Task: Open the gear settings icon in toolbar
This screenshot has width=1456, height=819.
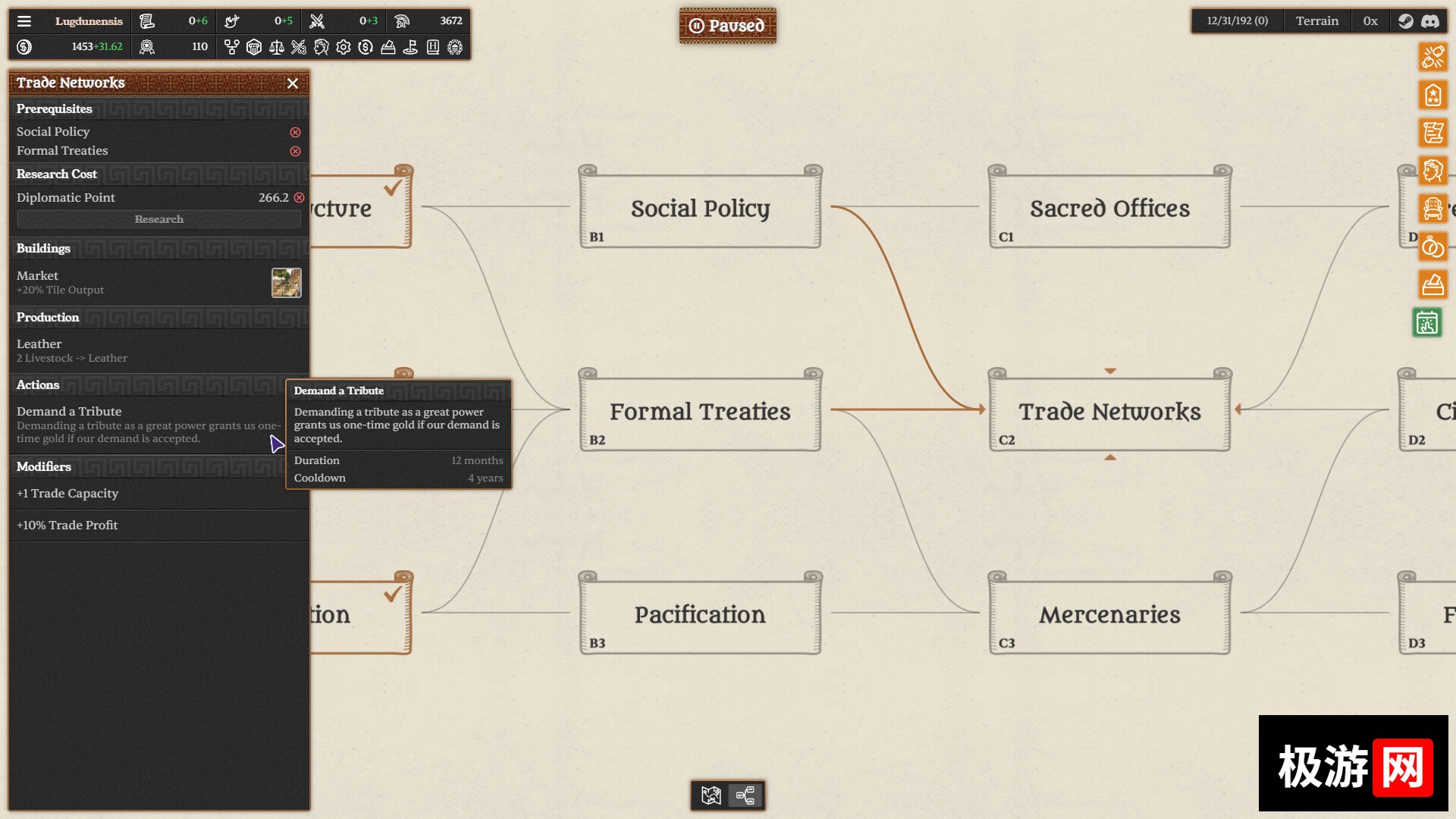Action: [x=344, y=47]
